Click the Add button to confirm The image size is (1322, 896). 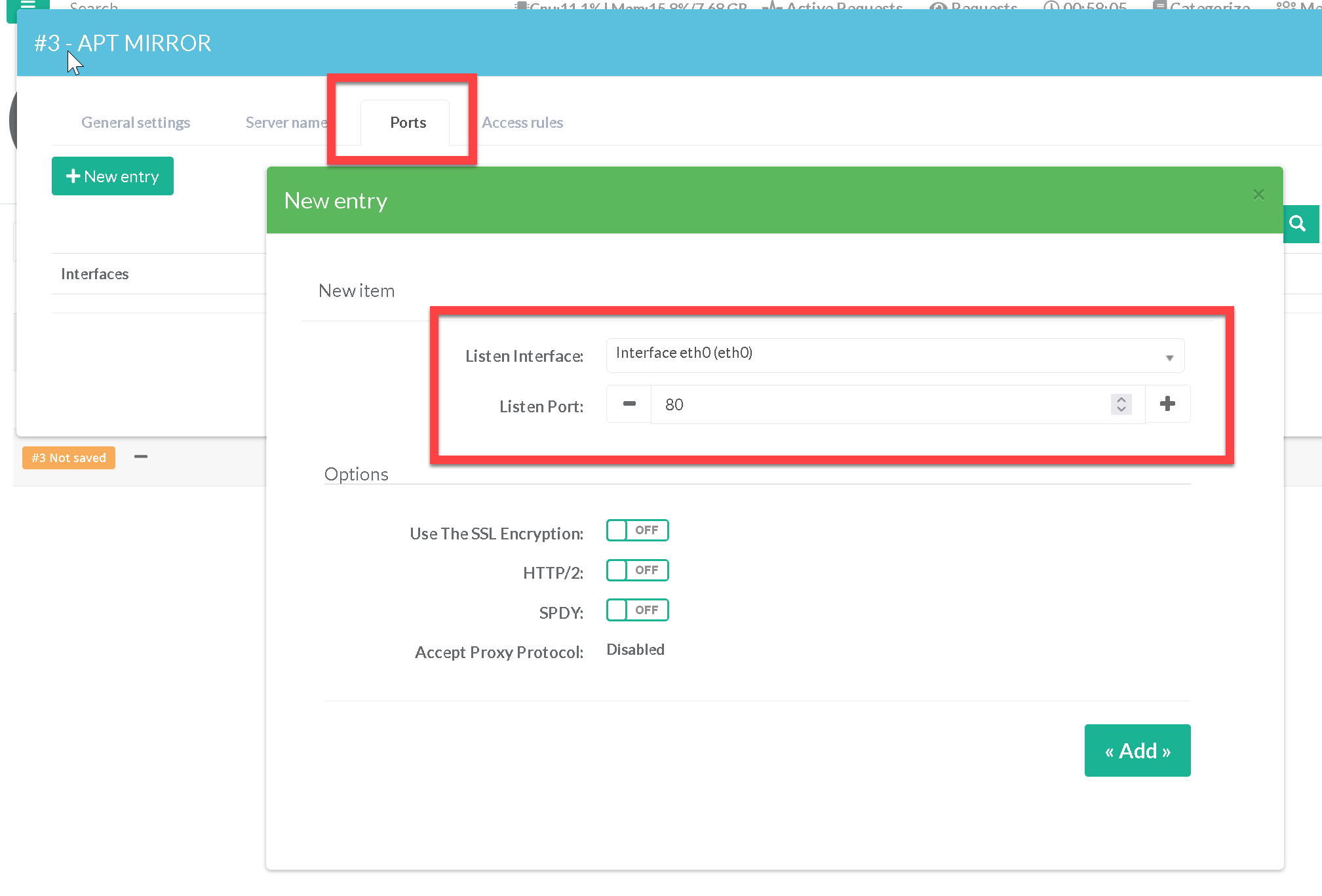click(1137, 750)
